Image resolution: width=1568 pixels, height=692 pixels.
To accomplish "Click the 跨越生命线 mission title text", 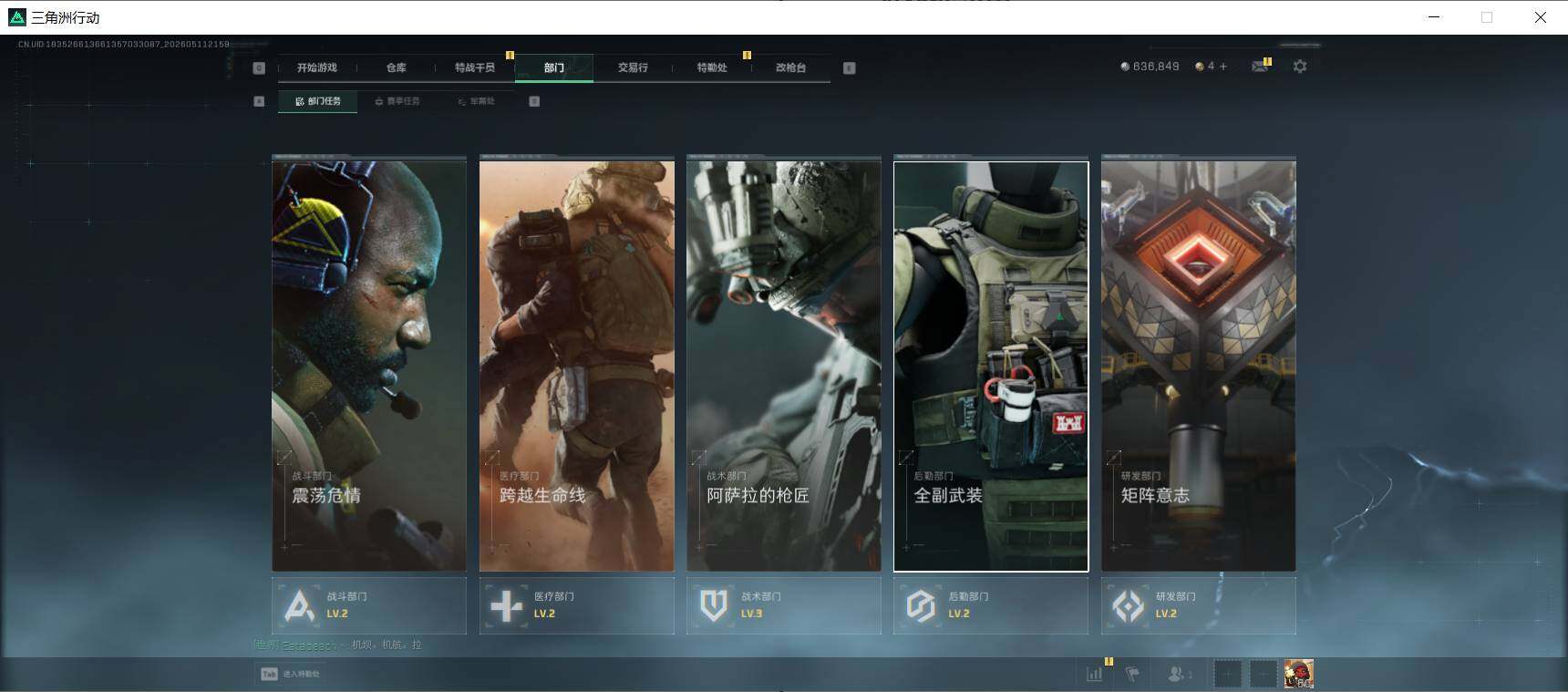I will pyautogui.click(x=542, y=496).
